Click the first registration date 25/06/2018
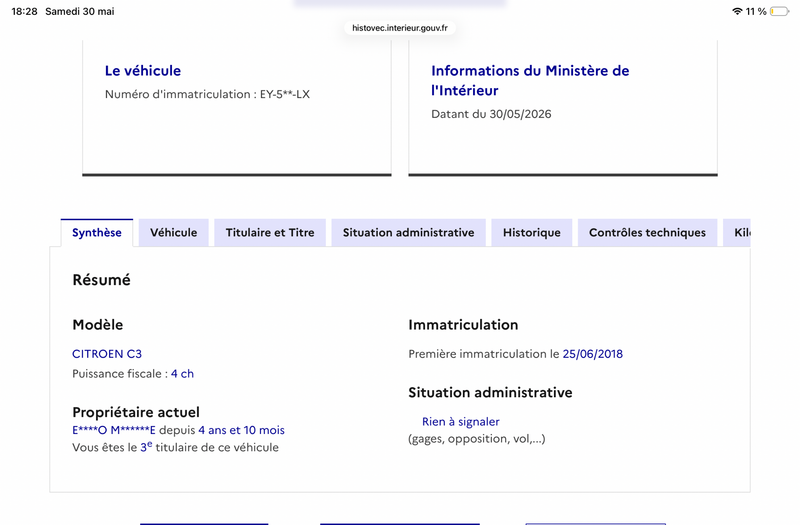 (x=592, y=354)
